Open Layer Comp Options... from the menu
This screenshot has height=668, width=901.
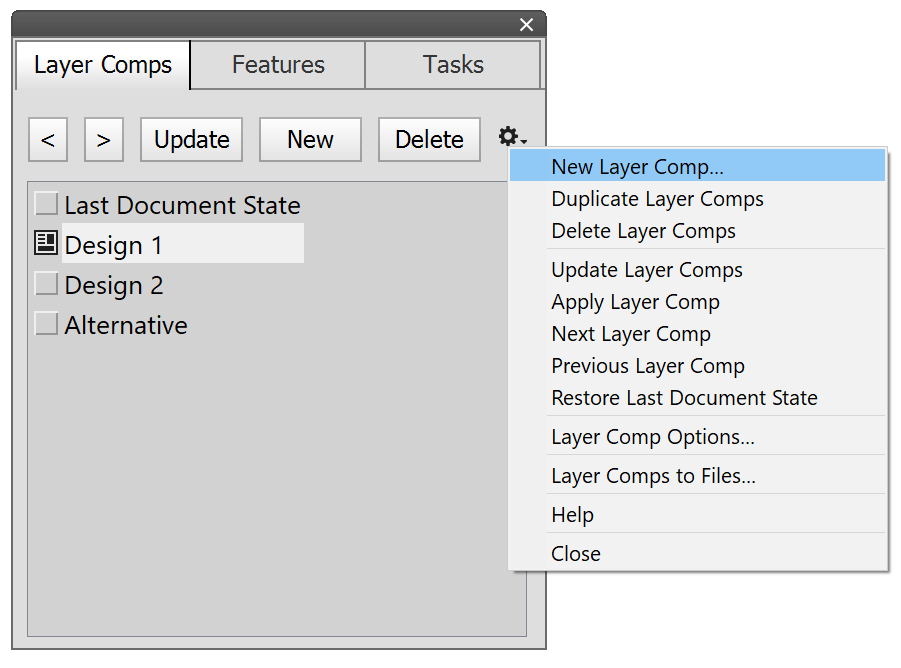652,437
